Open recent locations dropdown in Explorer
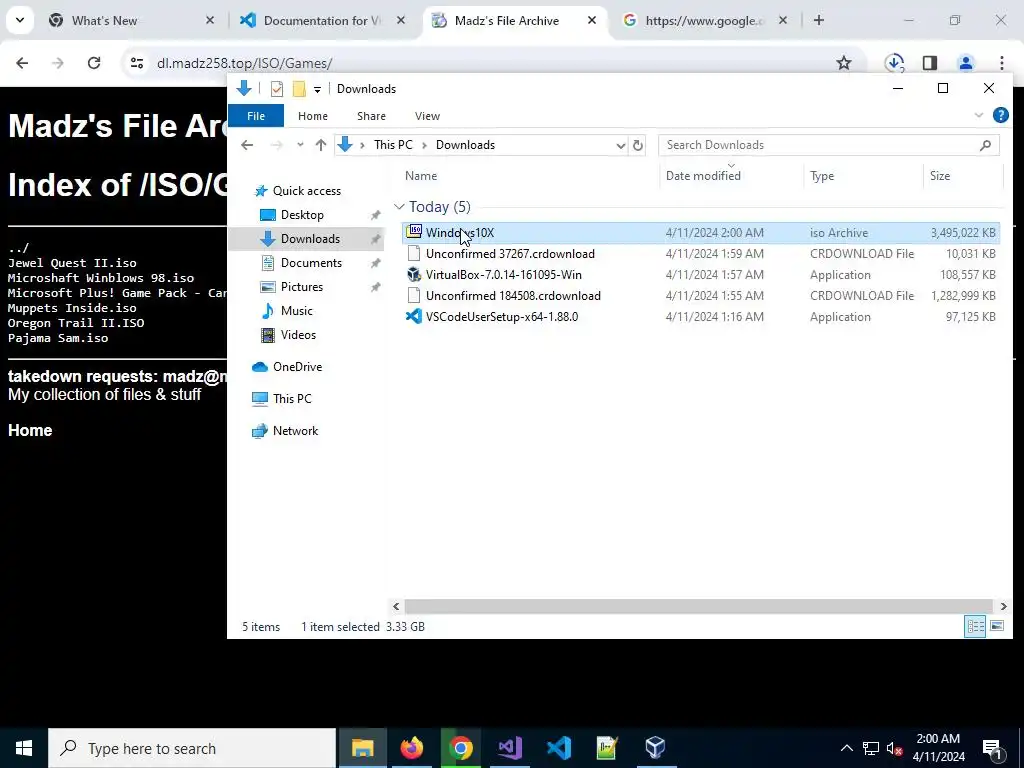The width and height of the screenshot is (1024, 768). pos(300,145)
